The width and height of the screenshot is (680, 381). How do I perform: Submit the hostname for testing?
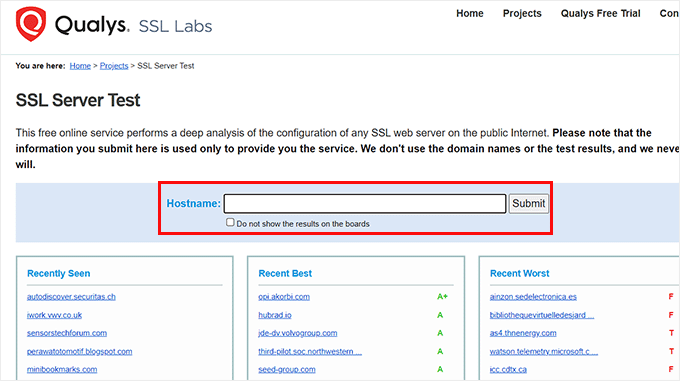click(x=529, y=204)
